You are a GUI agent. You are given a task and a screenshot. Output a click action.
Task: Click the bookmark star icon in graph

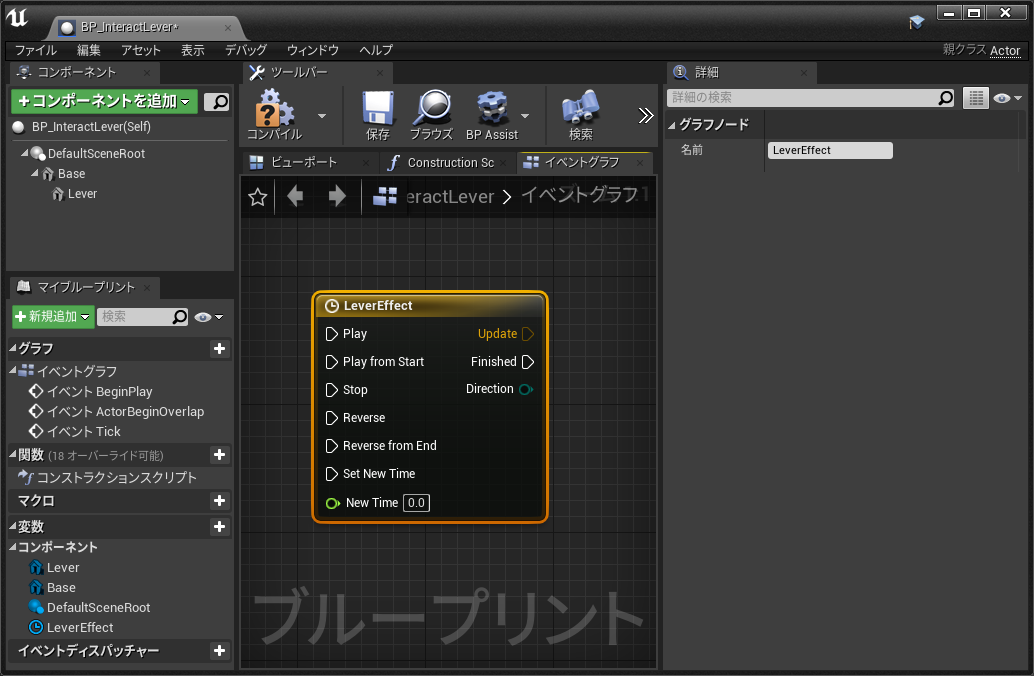click(258, 197)
